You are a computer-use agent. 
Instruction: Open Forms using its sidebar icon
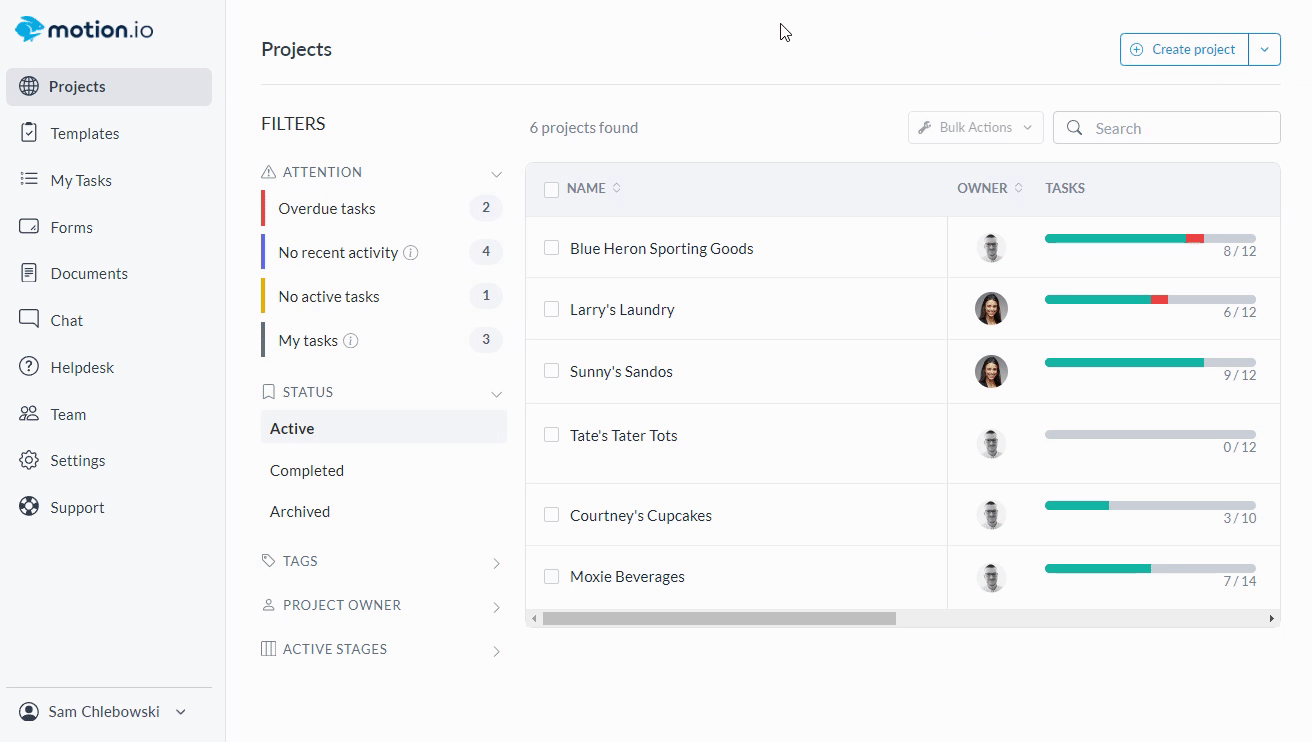pyautogui.click(x=29, y=227)
